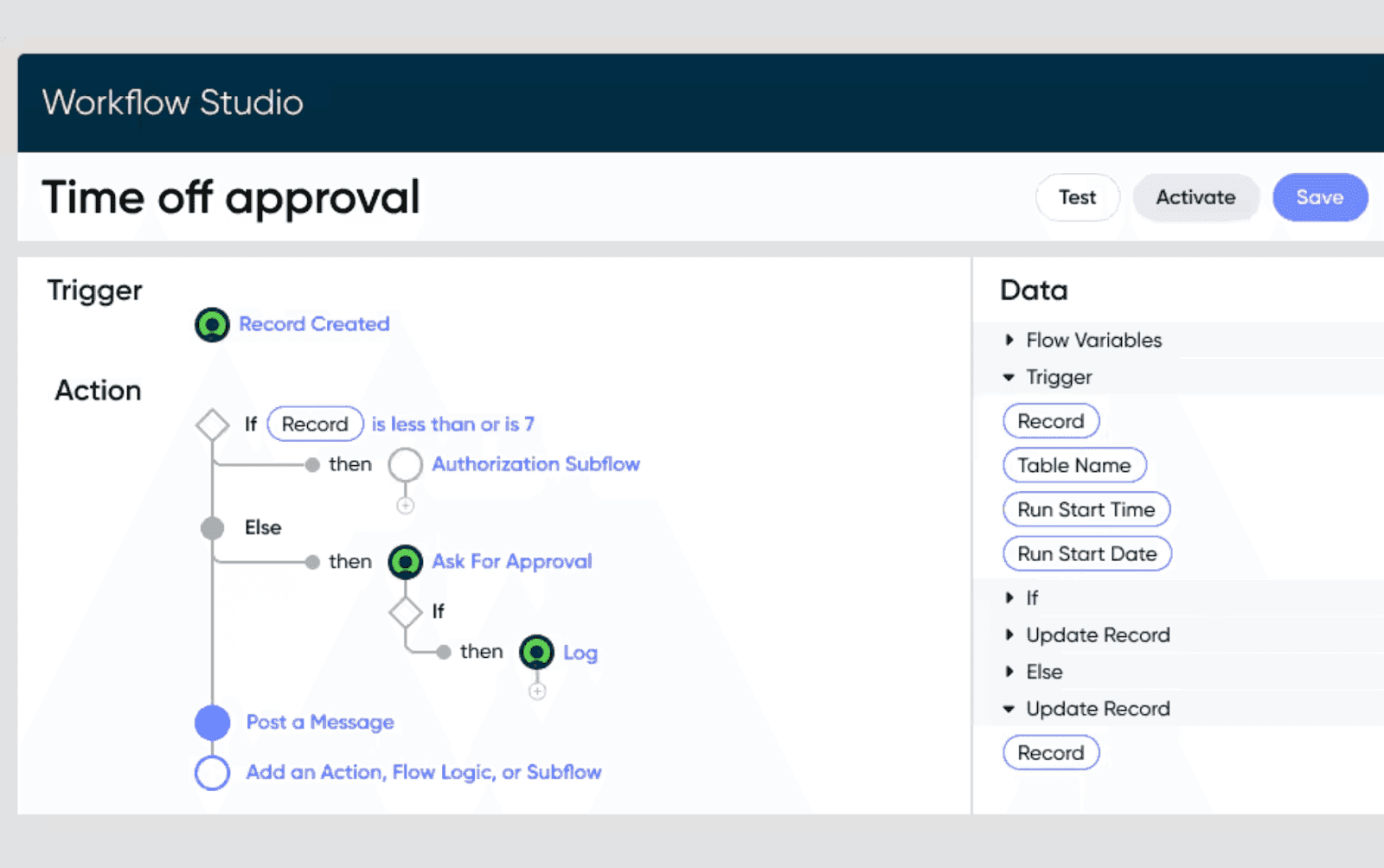Save the Time off approval workflow
This screenshot has width=1384, height=868.
point(1319,197)
